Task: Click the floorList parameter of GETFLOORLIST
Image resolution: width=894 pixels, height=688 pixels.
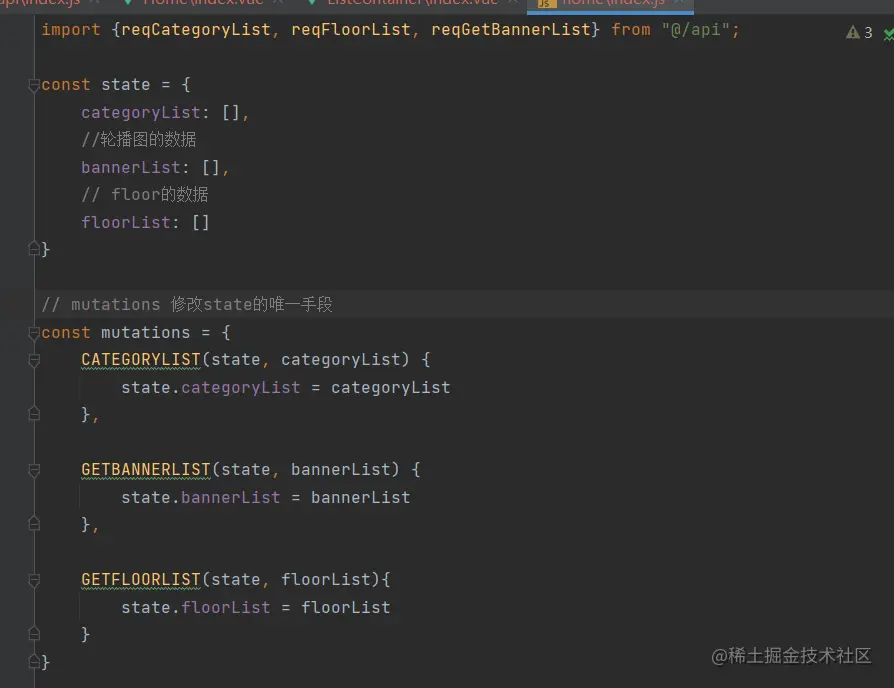Action: point(326,580)
